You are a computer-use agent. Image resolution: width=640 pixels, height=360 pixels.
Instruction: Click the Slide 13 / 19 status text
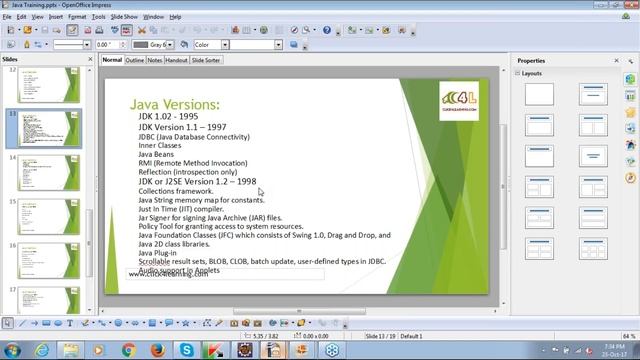tap(380, 336)
